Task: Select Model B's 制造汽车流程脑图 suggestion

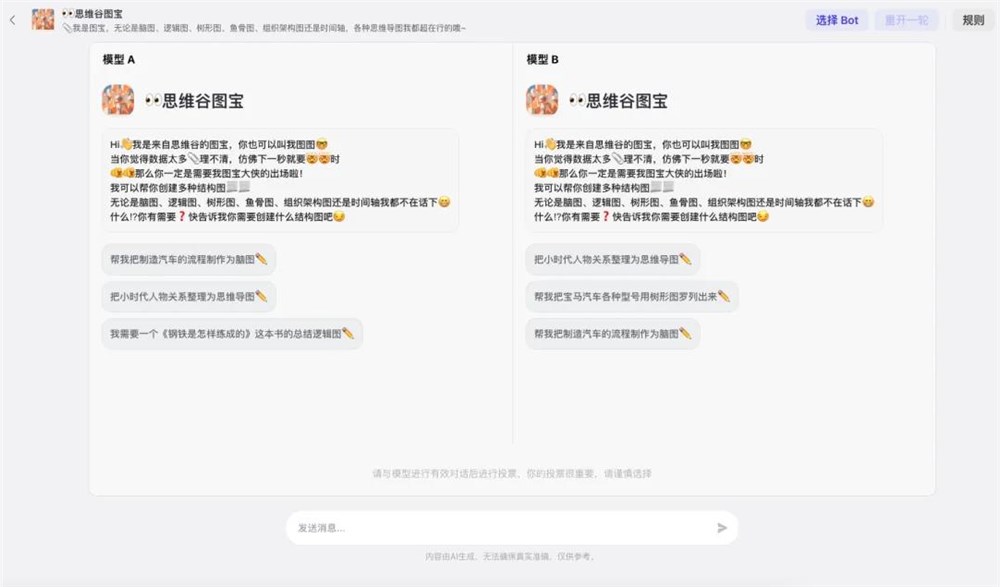Action: click(612, 333)
